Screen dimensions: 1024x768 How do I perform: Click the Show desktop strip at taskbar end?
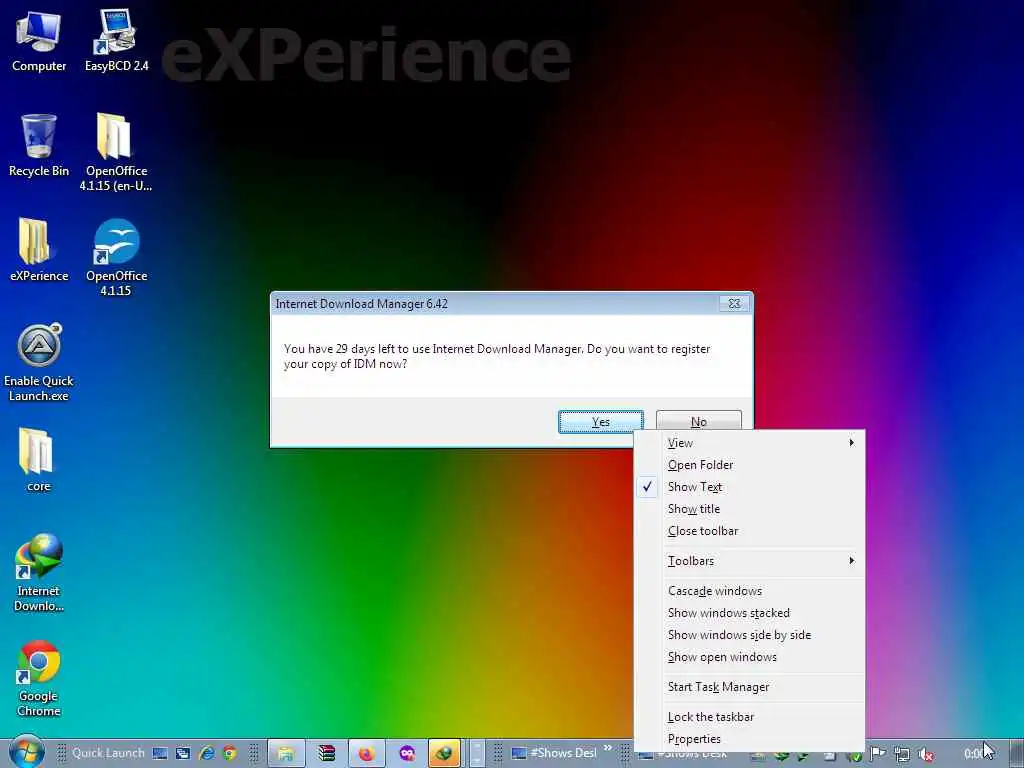click(1016, 753)
